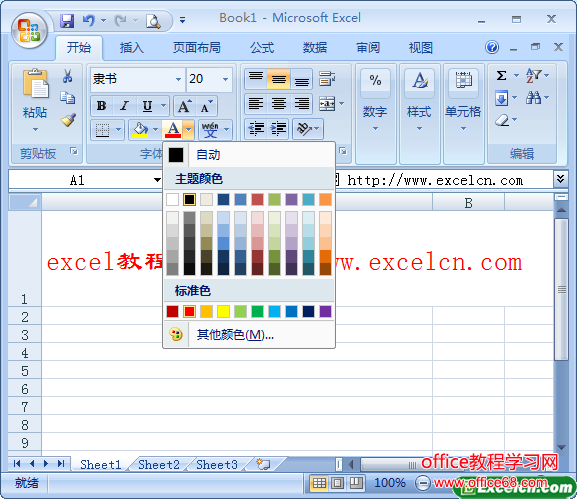The width and height of the screenshot is (577, 499).
Task: Save the workbook with the floppy icon
Action: [x=67, y=21]
